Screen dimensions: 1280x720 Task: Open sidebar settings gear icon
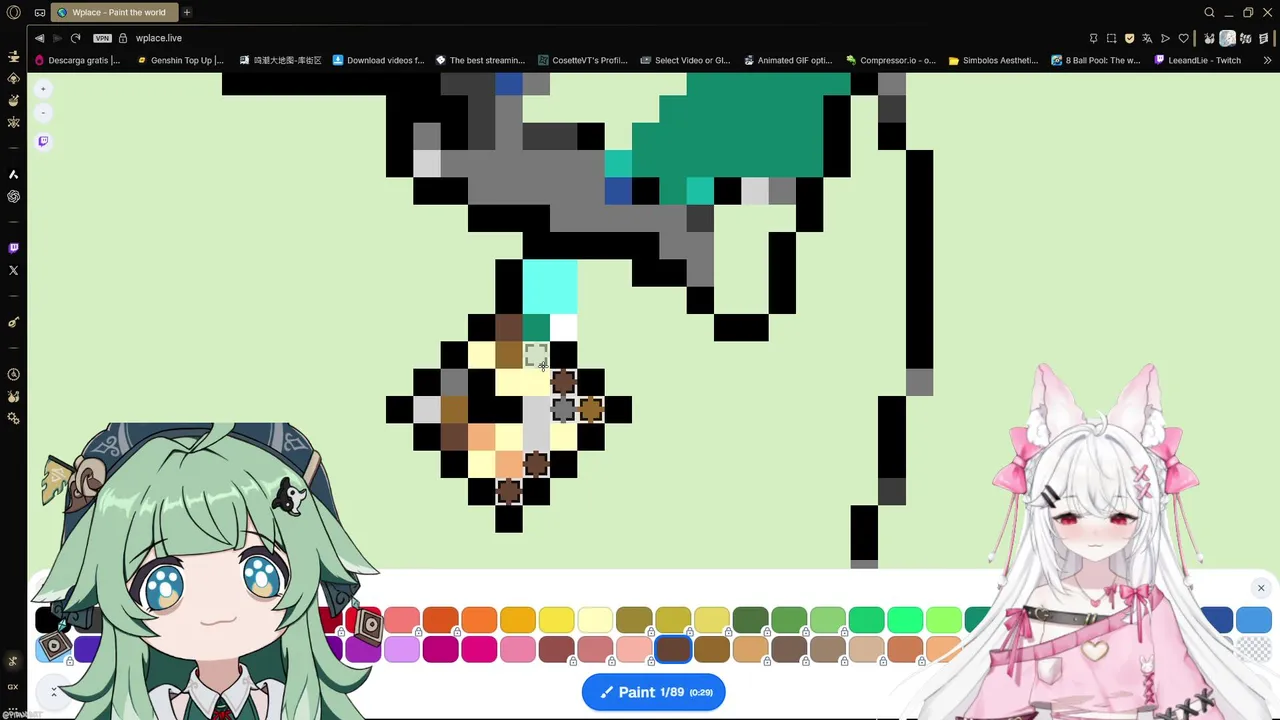point(13,418)
